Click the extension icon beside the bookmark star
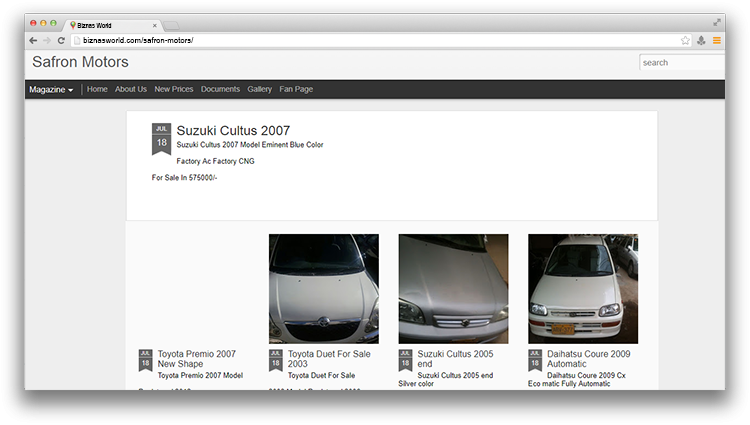This screenshot has width=750, height=425. coord(701,40)
